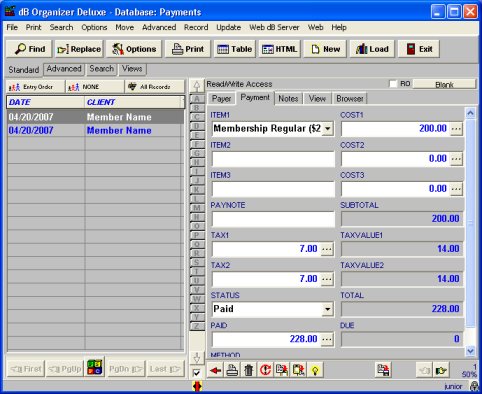Click the First navigation button
This screenshot has height=394, width=482.
26,369
